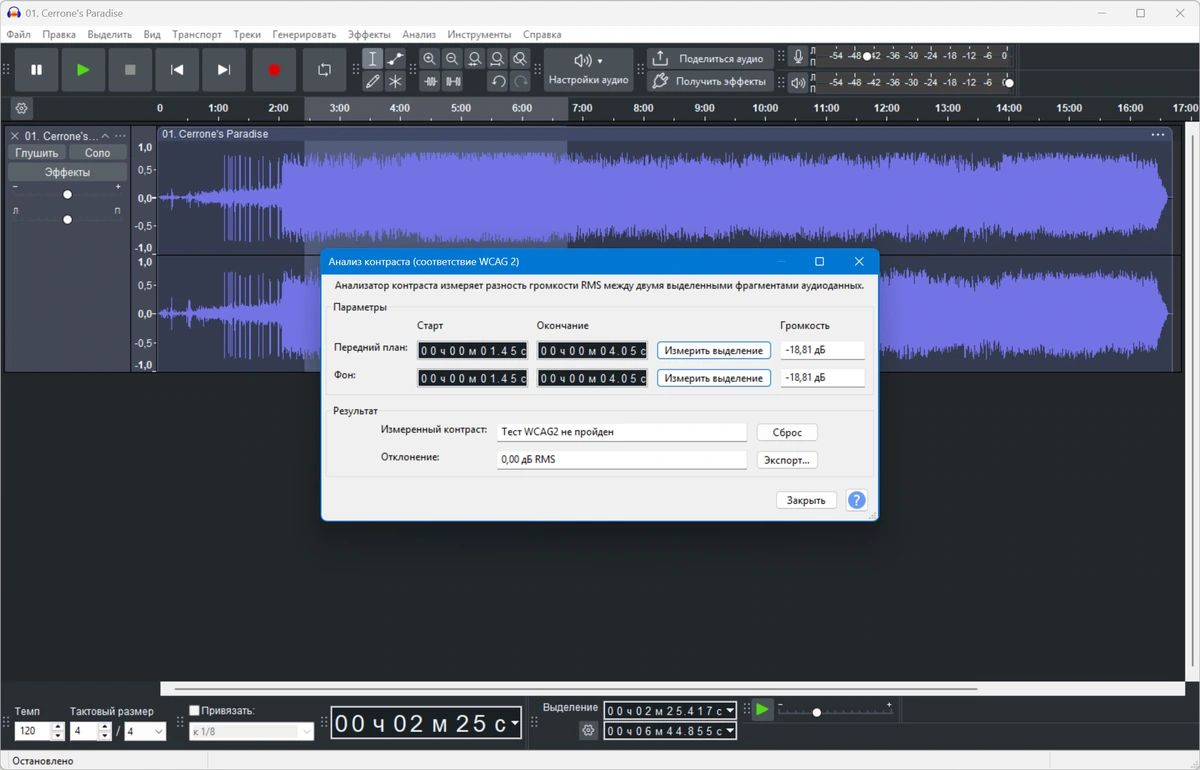1200x770 pixels.
Task: Fit selection to width zoom icon
Action: [475, 59]
